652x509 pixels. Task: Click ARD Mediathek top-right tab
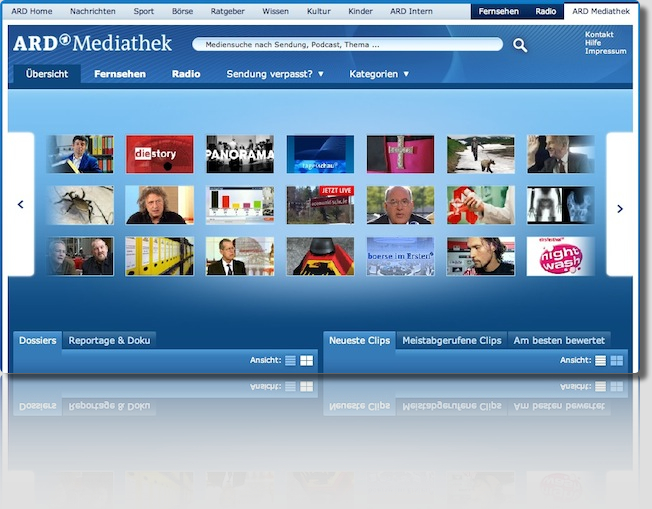pos(601,11)
